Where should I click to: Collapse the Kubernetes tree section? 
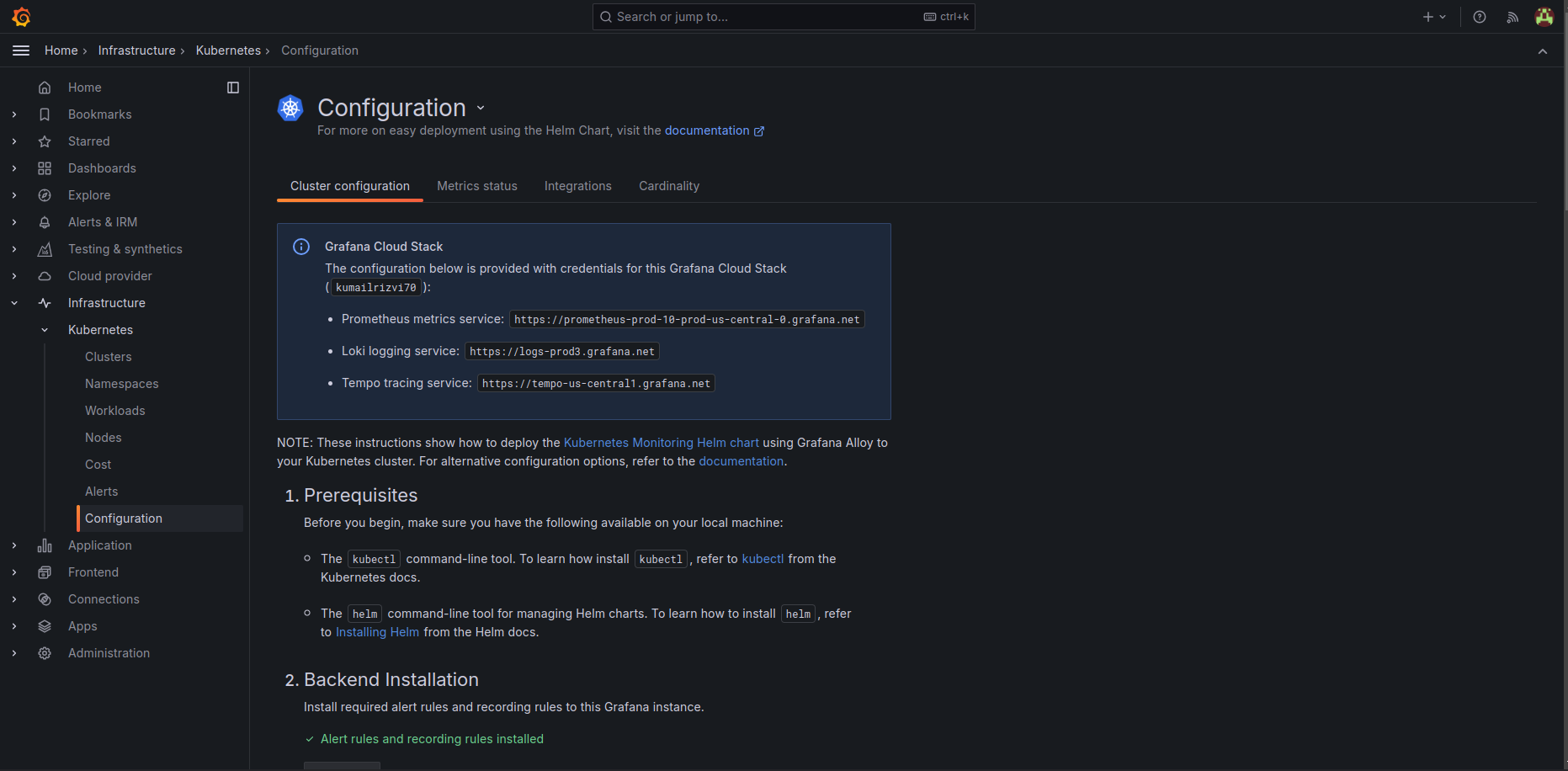[x=45, y=330]
